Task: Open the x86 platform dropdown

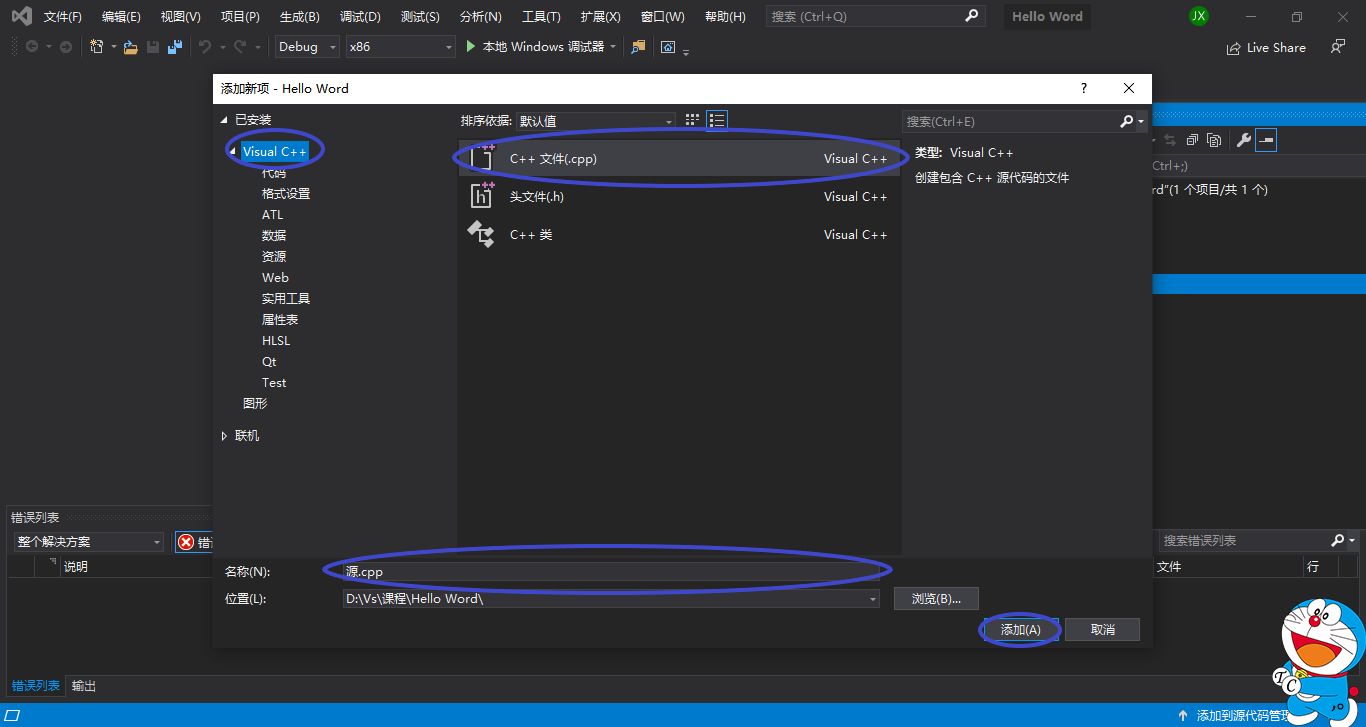Action: pyautogui.click(x=447, y=46)
